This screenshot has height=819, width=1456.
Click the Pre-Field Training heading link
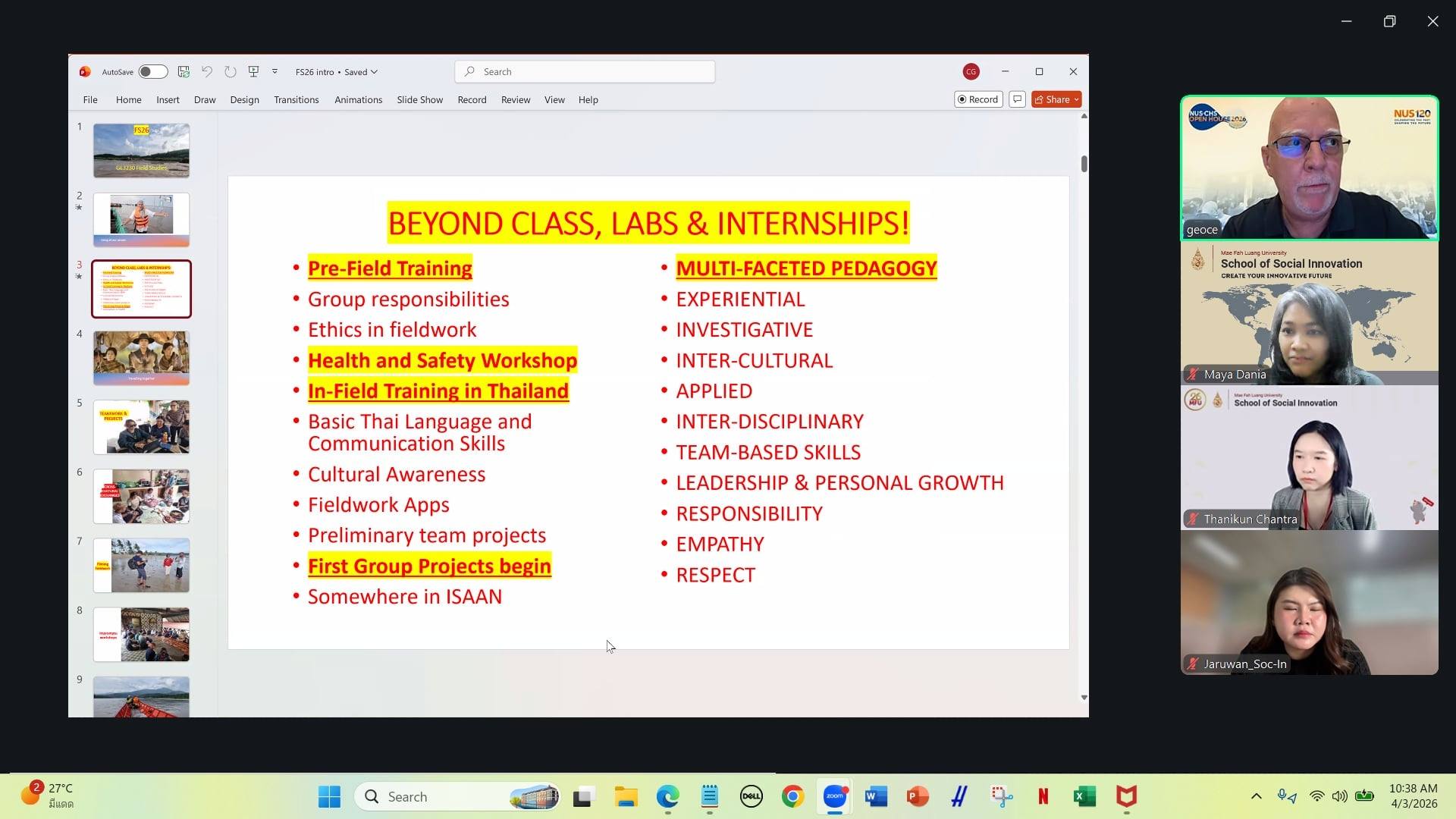(390, 268)
